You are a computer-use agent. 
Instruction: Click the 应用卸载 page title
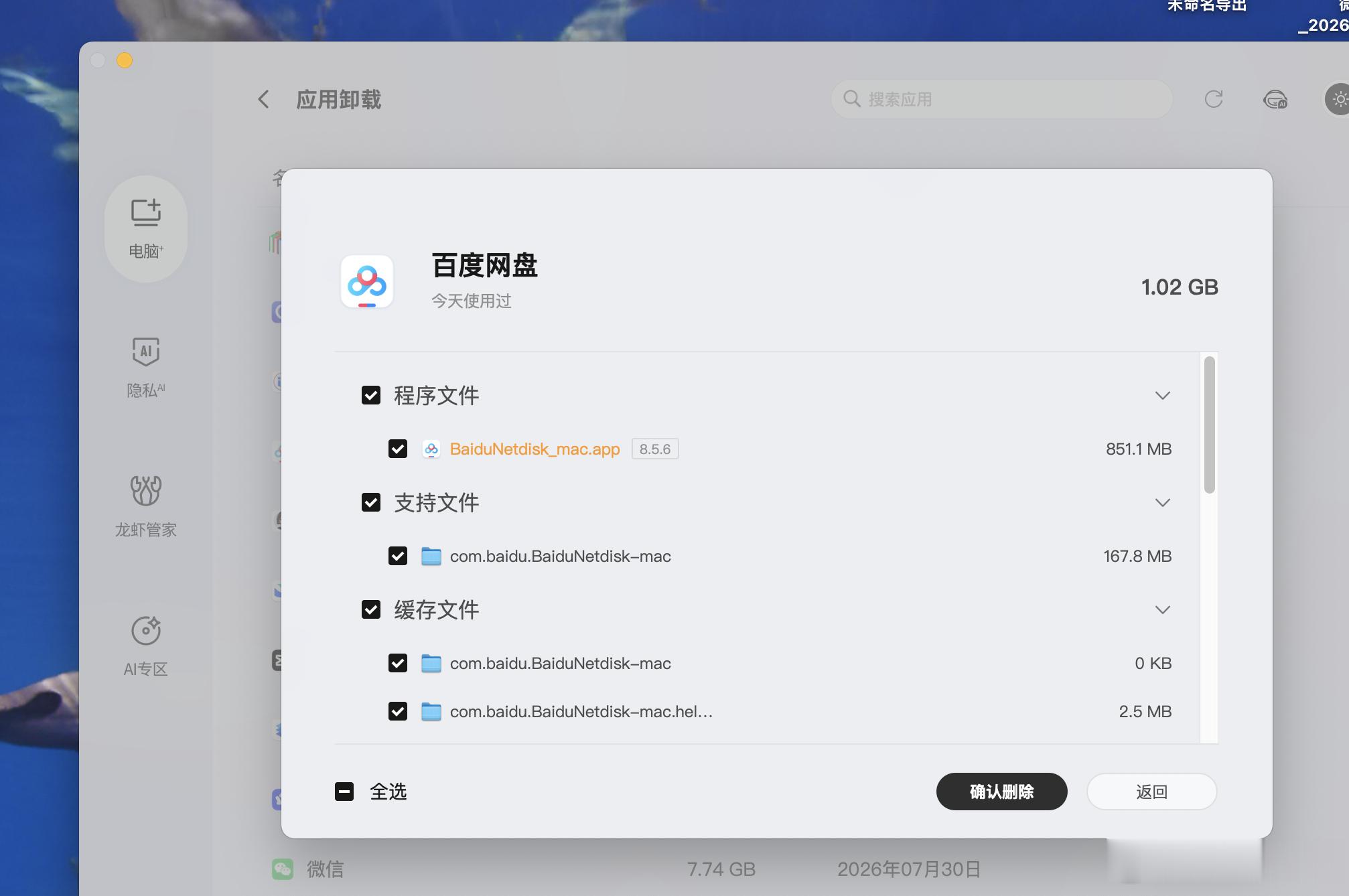tap(339, 100)
